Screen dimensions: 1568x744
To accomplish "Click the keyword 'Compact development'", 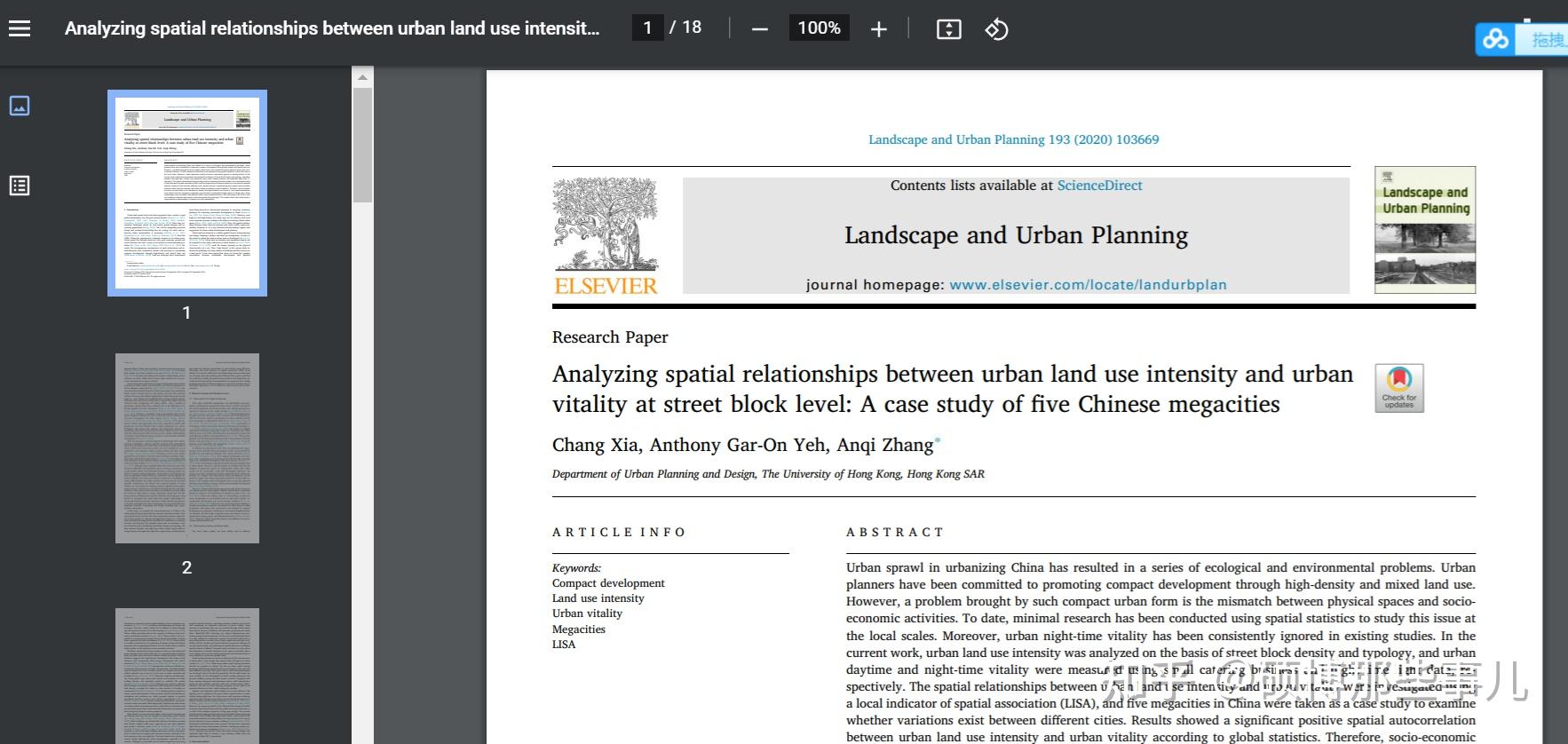I will [x=608, y=583].
